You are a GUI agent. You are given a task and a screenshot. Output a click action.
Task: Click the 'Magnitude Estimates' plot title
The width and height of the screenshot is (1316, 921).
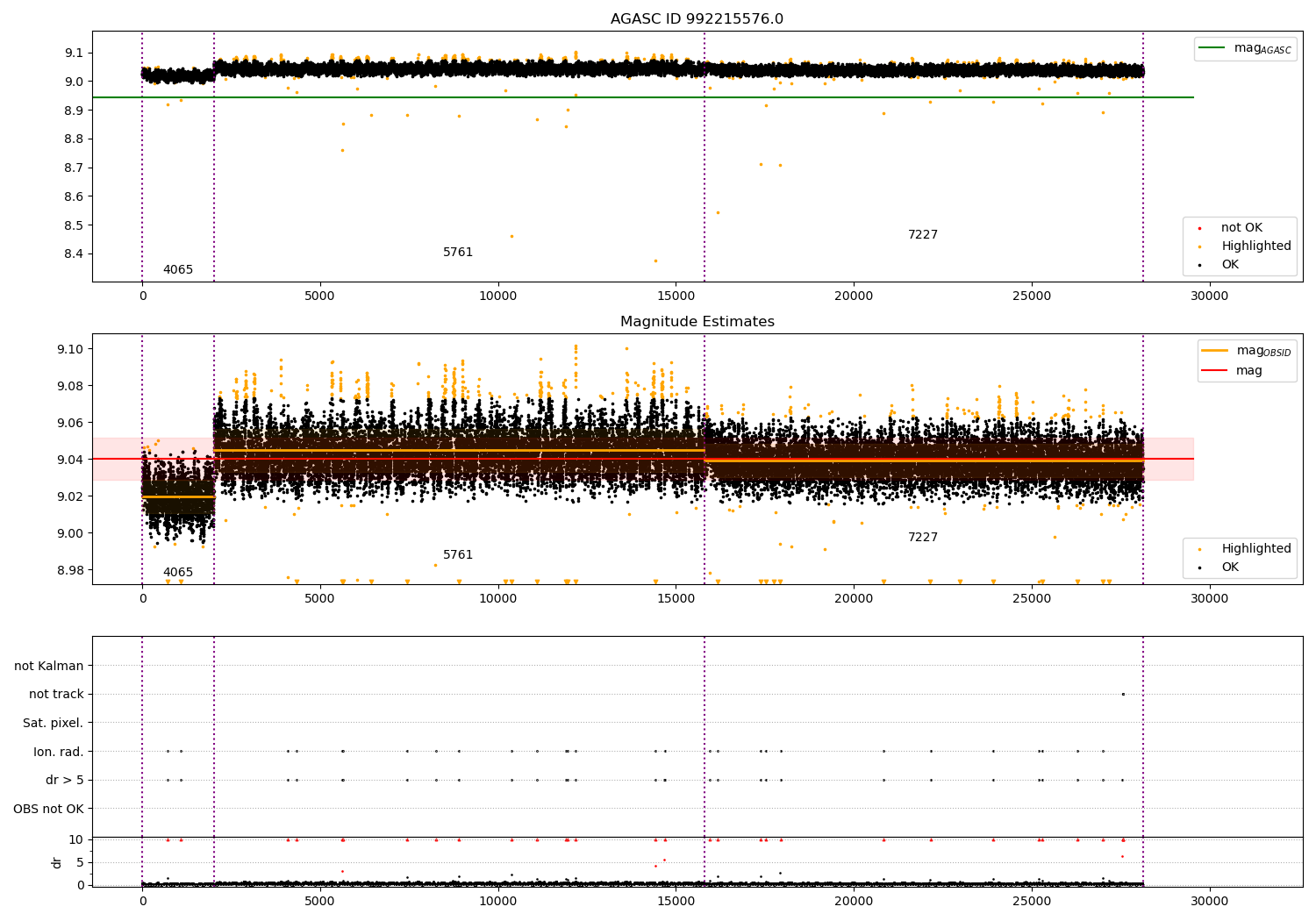click(x=697, y=322)
